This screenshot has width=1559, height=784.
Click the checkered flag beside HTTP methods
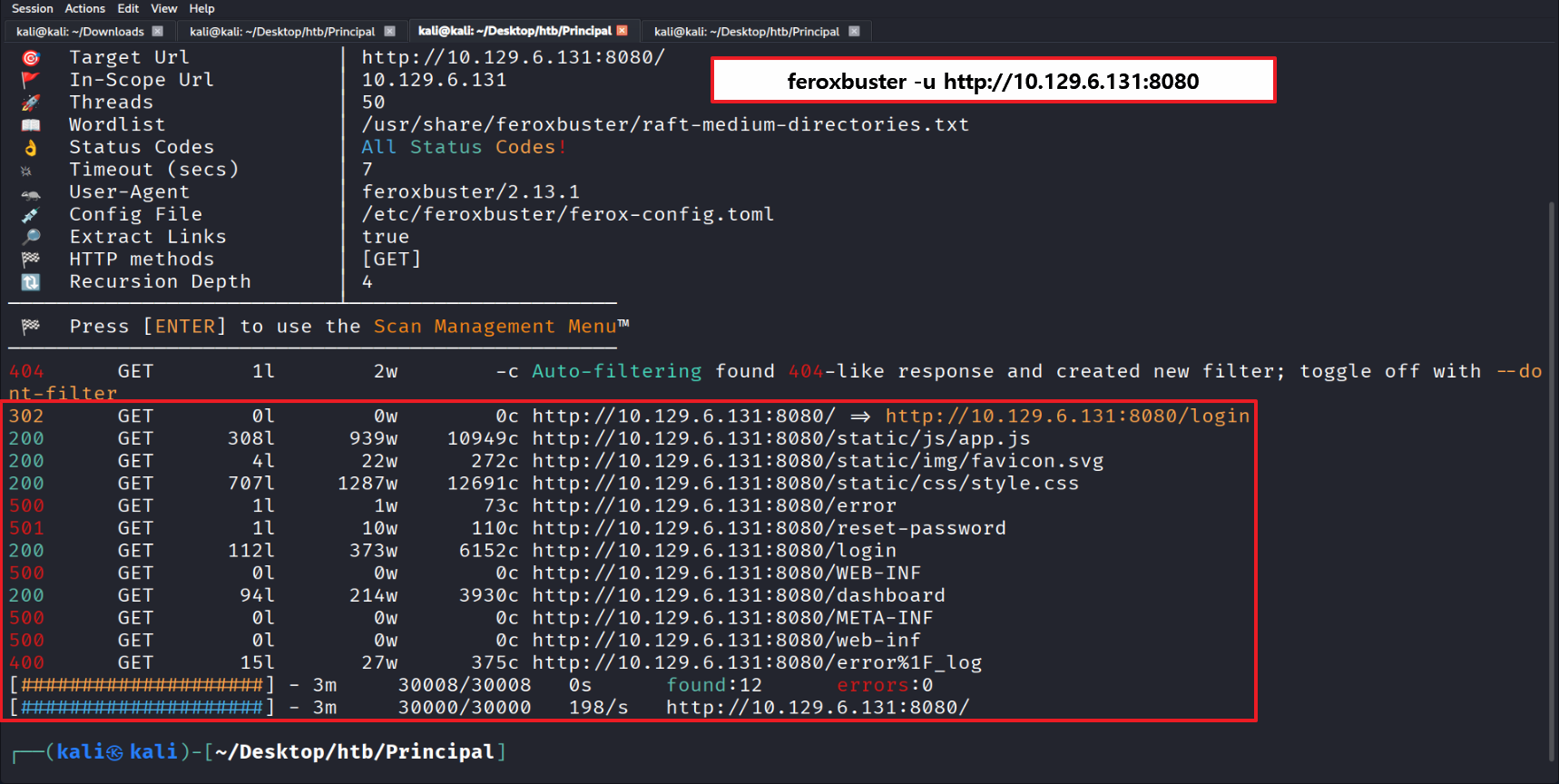[x=31, y=260]
